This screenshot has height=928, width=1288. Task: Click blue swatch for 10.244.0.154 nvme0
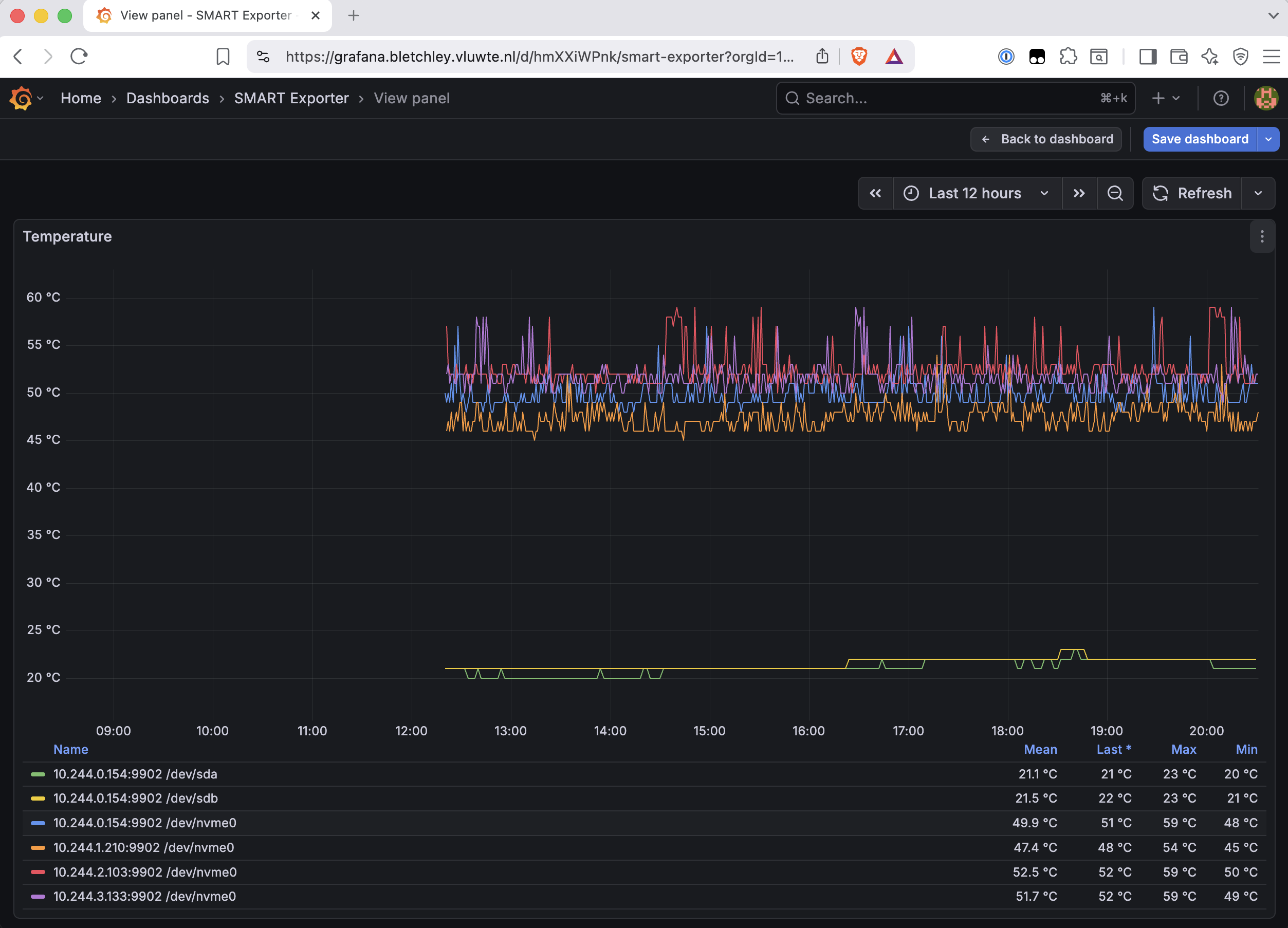pyautogui.click(x=38, y=823)
